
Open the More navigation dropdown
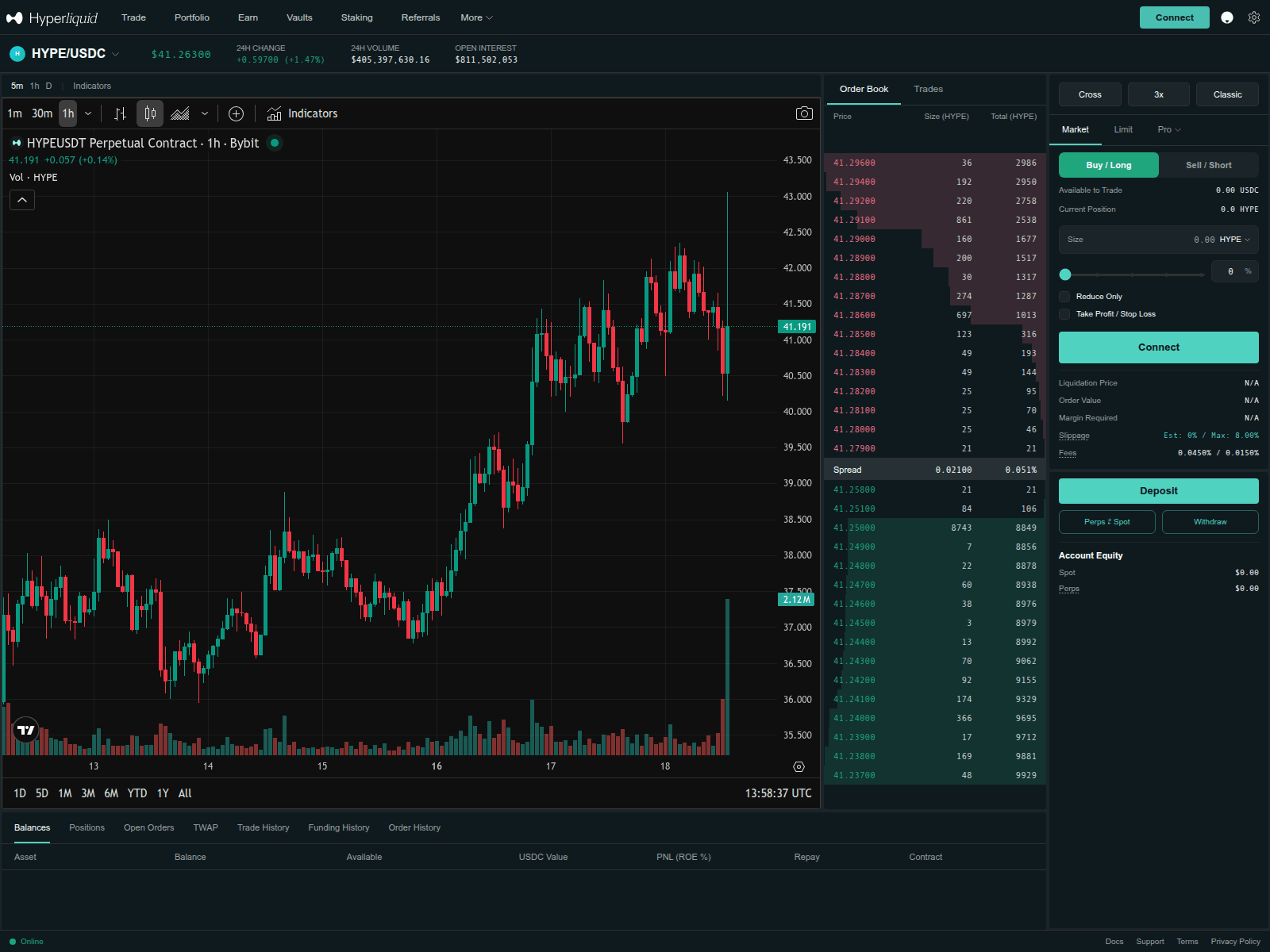click(x=475, y=17)
